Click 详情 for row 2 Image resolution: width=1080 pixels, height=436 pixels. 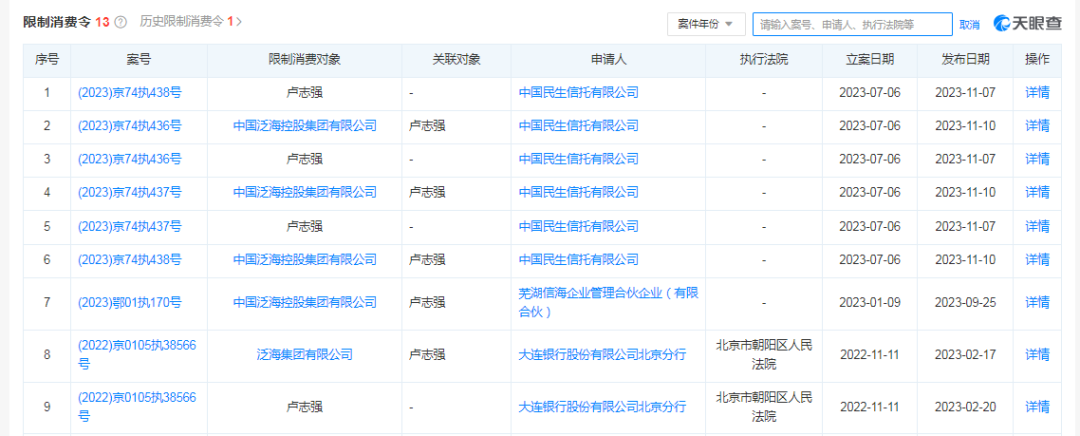pyautogui.click(x=1037, y=126)
